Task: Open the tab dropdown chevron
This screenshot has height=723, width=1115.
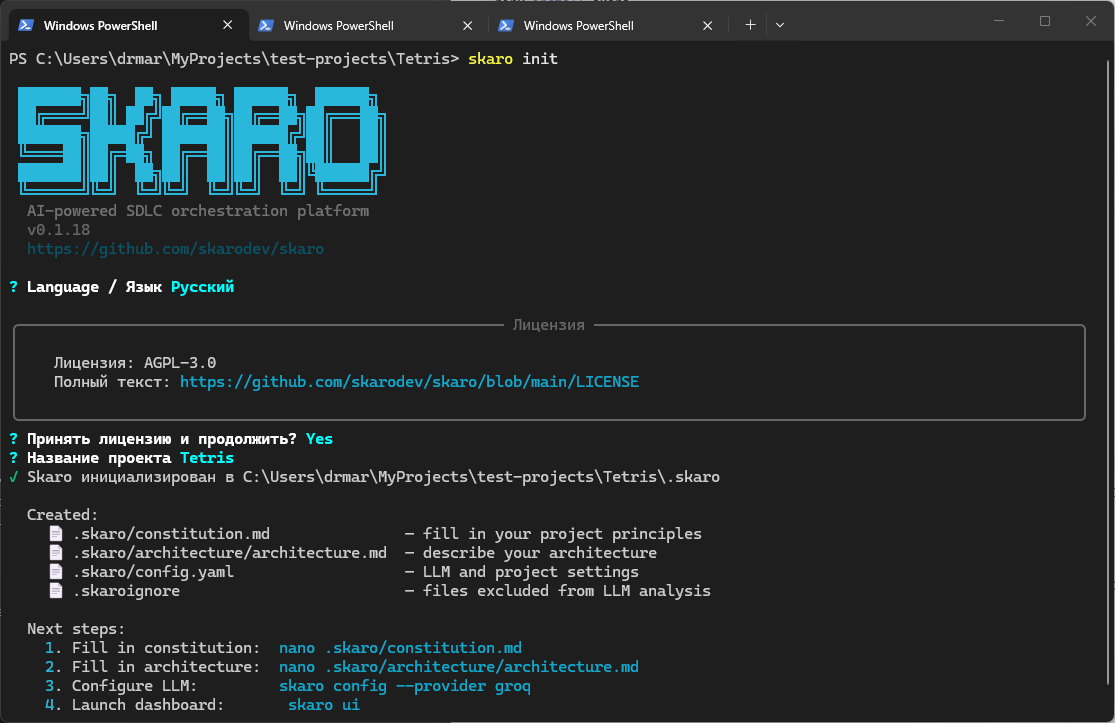Action: tap(779, 24)
